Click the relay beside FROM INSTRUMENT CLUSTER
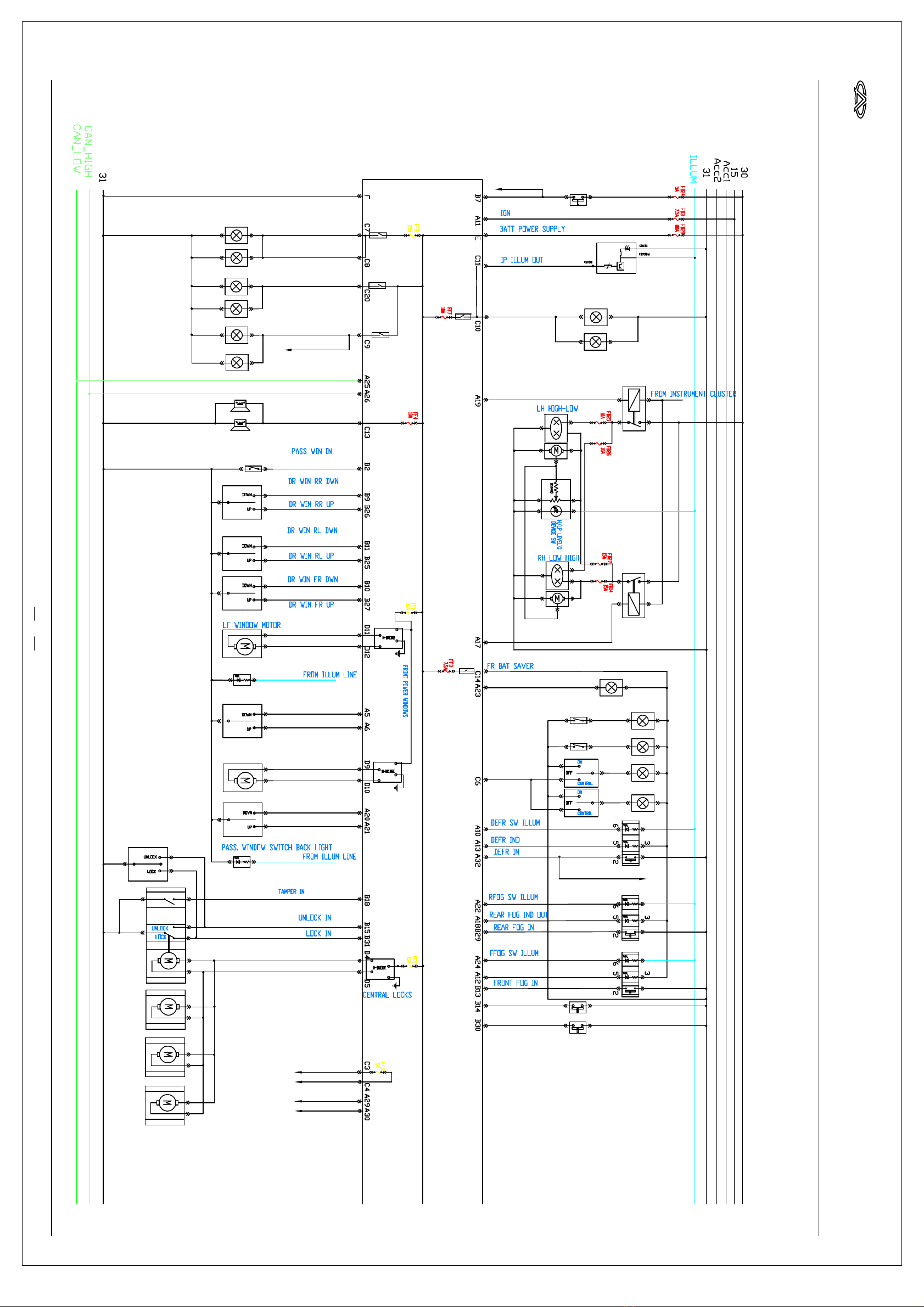This screenshot has width=924, height=1307. (634, 408)
